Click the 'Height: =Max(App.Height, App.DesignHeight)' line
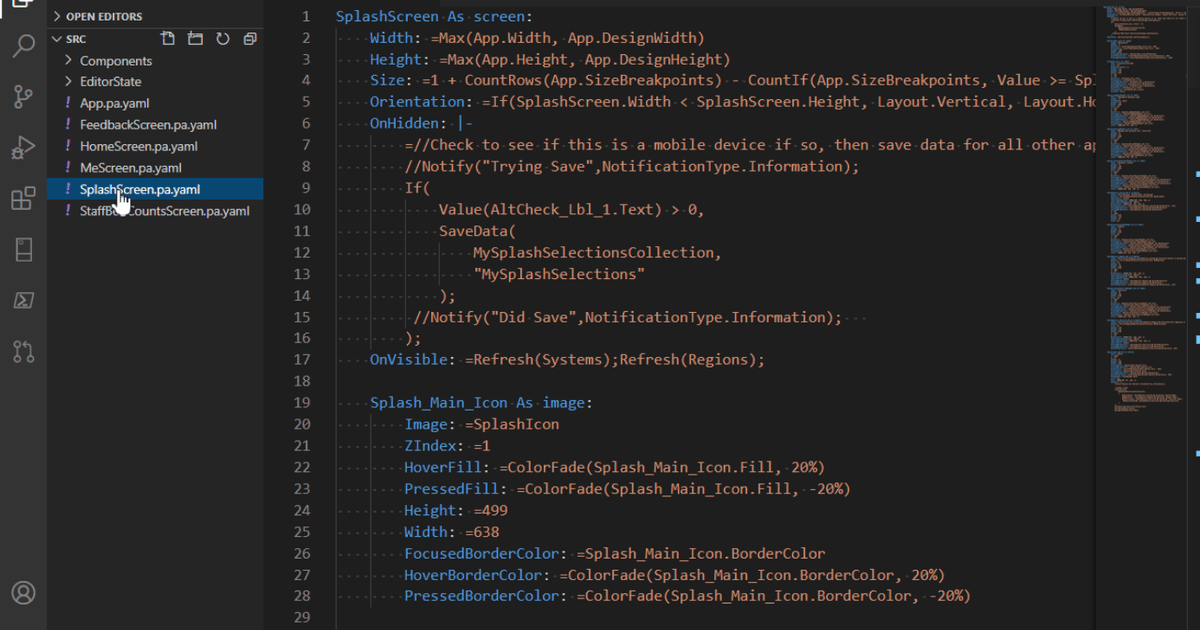The width and height of the screenshot is (1200, 630). pyautogui.click(x=550, y=60)
